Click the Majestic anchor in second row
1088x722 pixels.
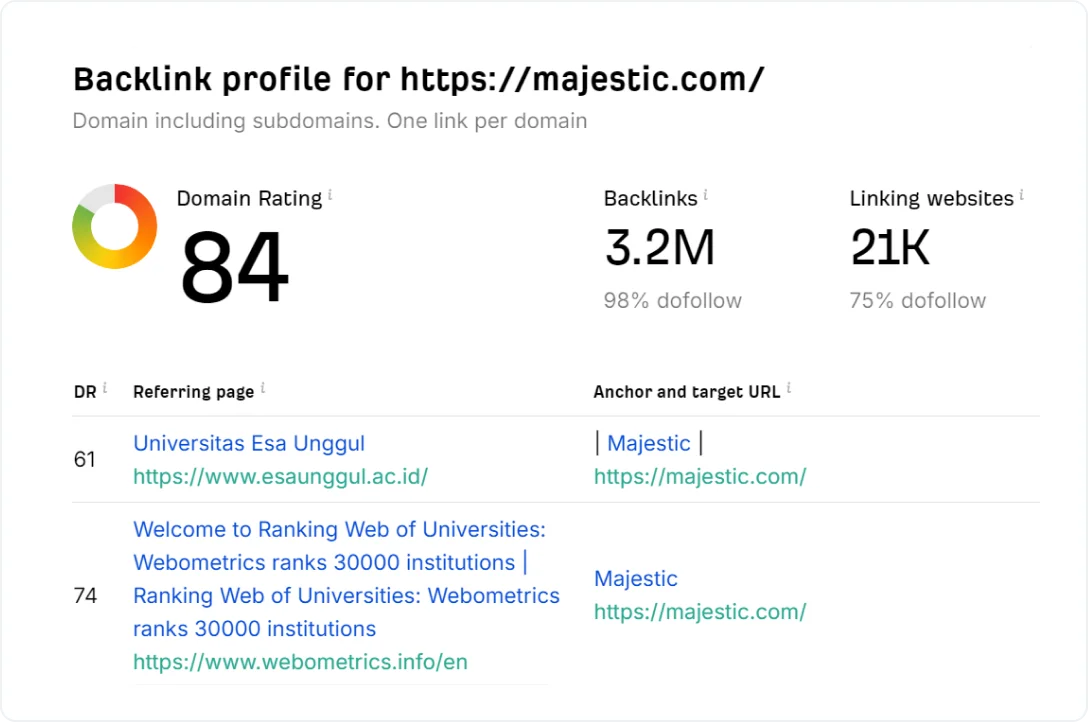(636, 578)
